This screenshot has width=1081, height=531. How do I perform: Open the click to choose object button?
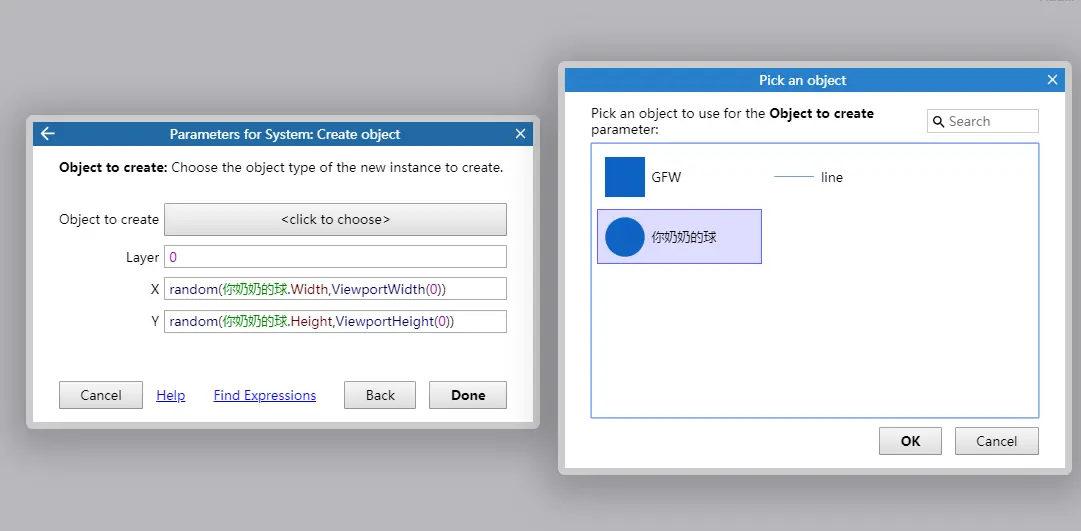[x=335, y=219]
